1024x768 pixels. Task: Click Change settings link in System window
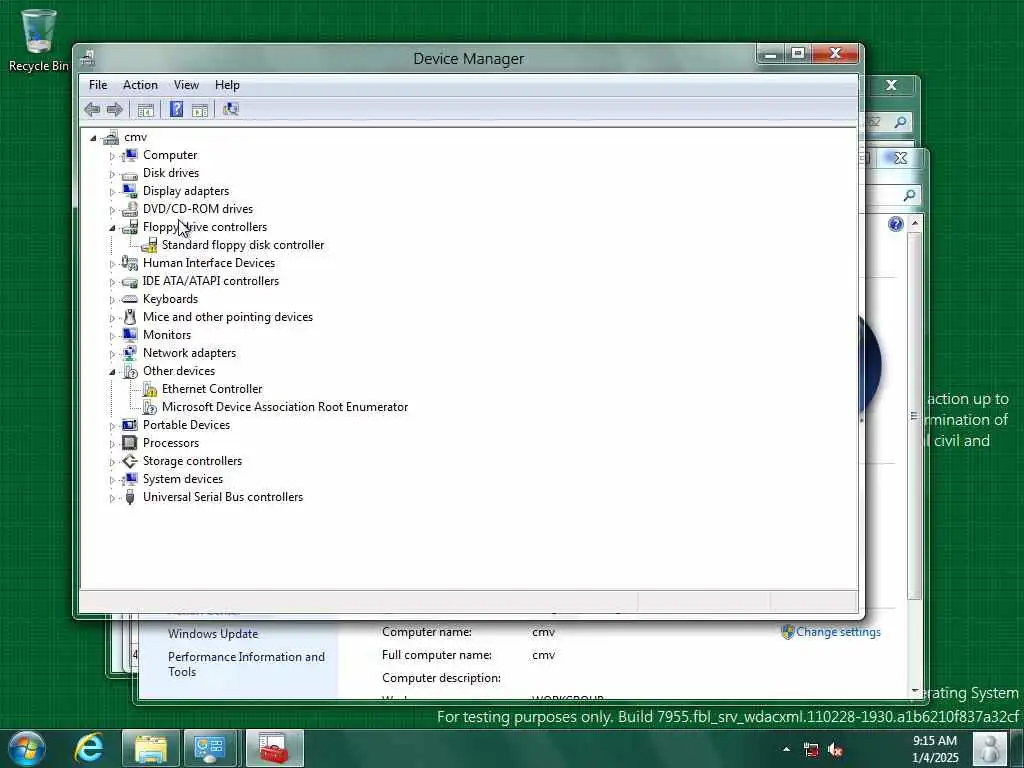coord(838,632)
